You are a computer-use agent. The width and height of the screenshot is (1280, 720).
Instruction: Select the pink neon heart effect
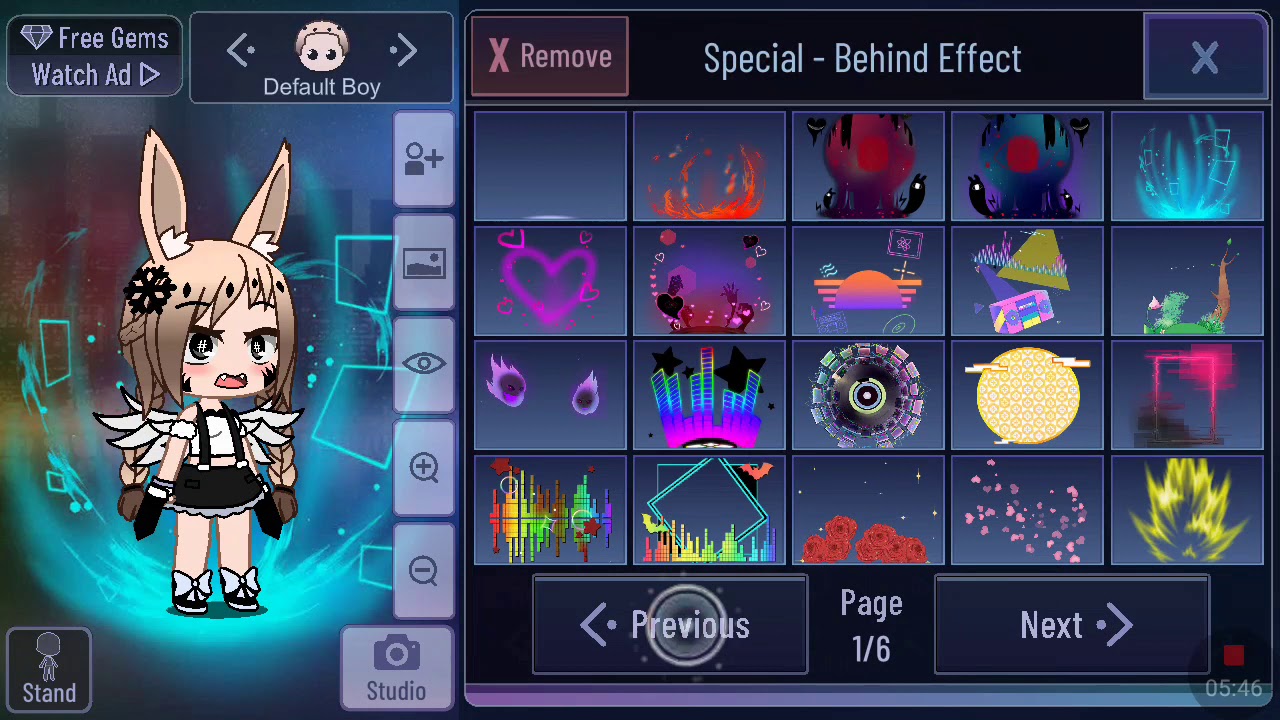coord(550,281)
